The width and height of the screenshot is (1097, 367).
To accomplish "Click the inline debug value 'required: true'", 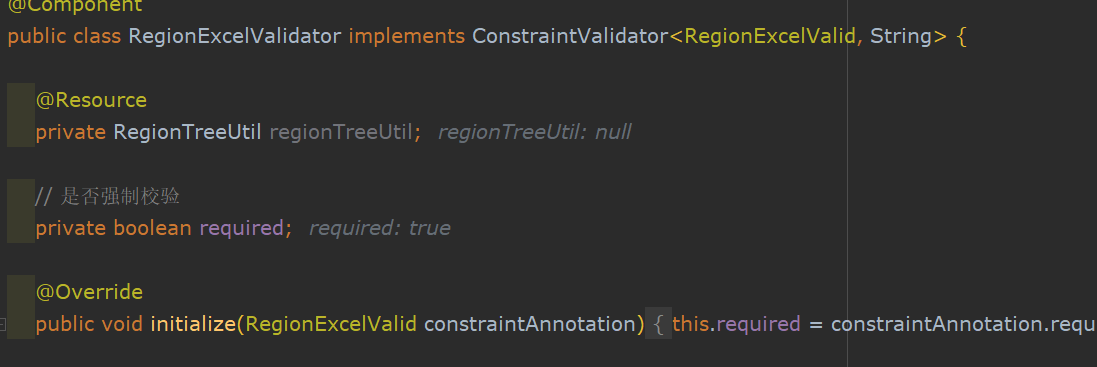I will [x=380, y=229].
